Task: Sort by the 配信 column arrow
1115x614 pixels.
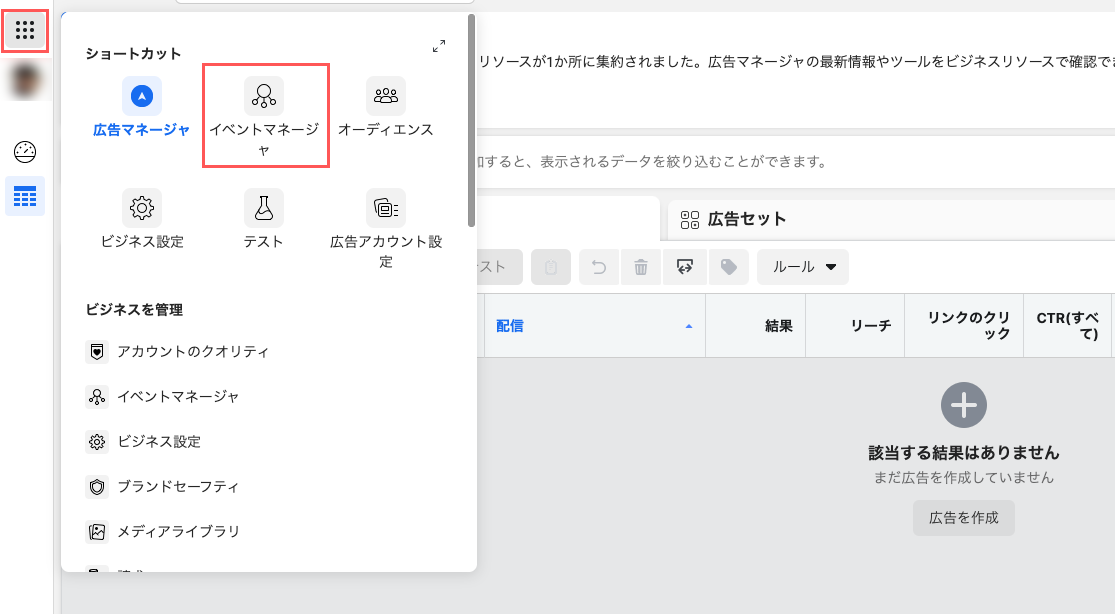Action: [x=688, y=326]
